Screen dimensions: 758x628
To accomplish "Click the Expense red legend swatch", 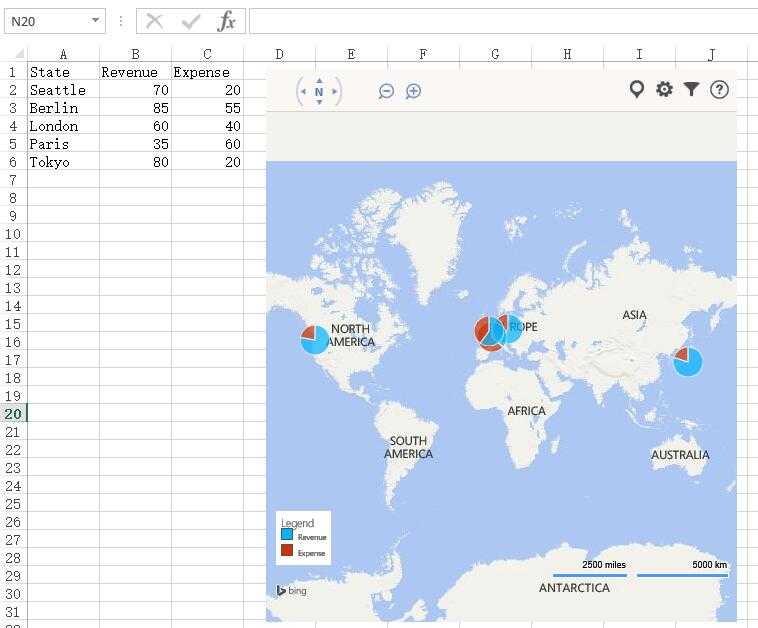I will [x=287, y=550].
